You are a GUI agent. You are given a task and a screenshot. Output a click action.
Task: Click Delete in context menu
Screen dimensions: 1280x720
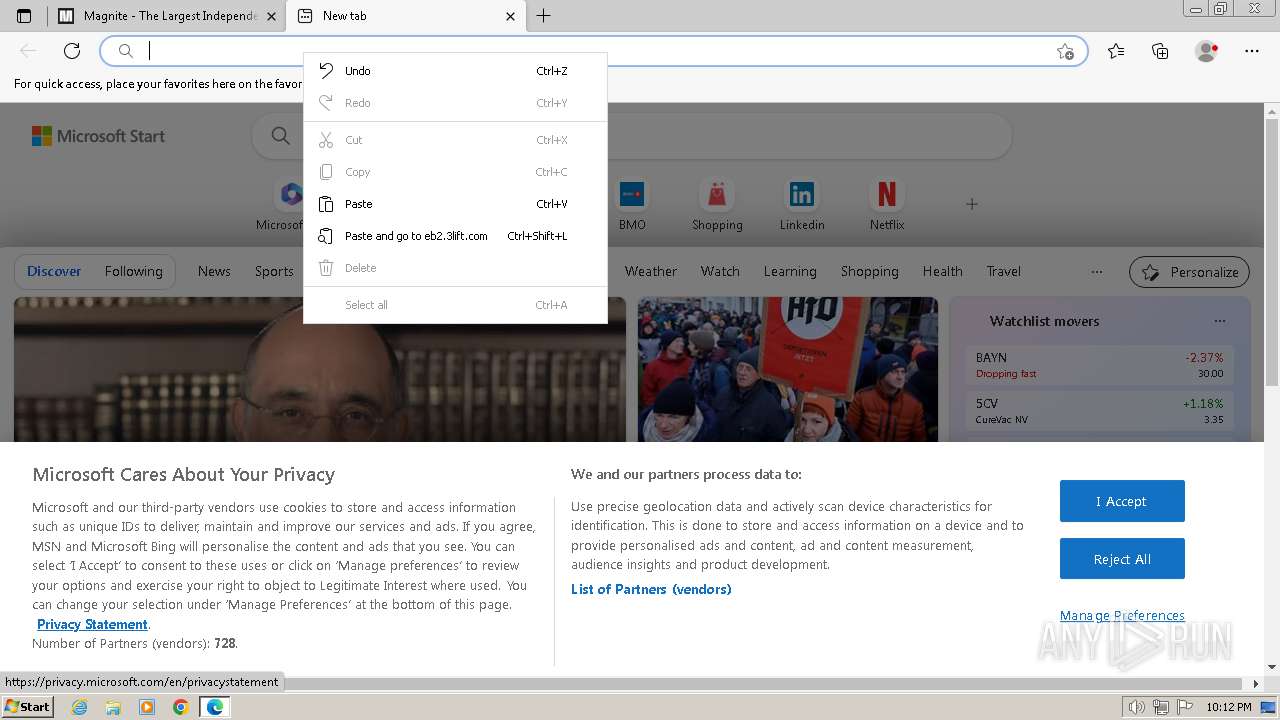455,268
